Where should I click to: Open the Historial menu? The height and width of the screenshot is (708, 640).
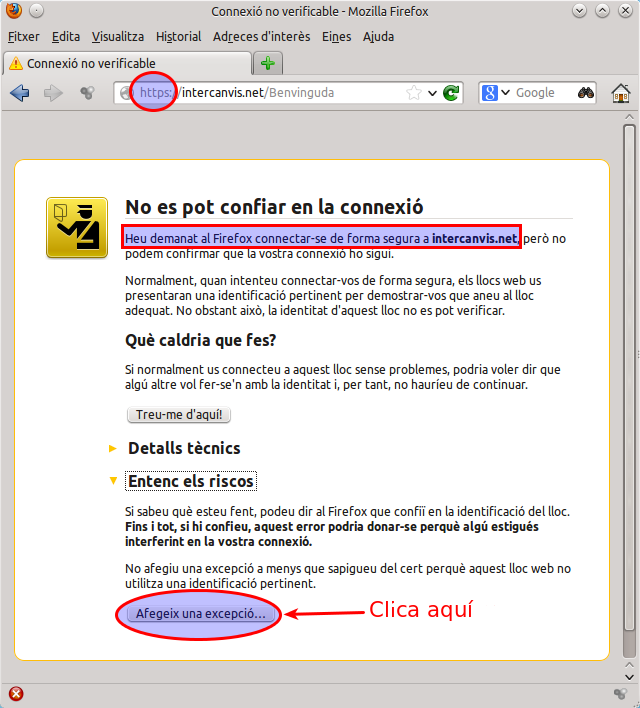tap(178, 37)
